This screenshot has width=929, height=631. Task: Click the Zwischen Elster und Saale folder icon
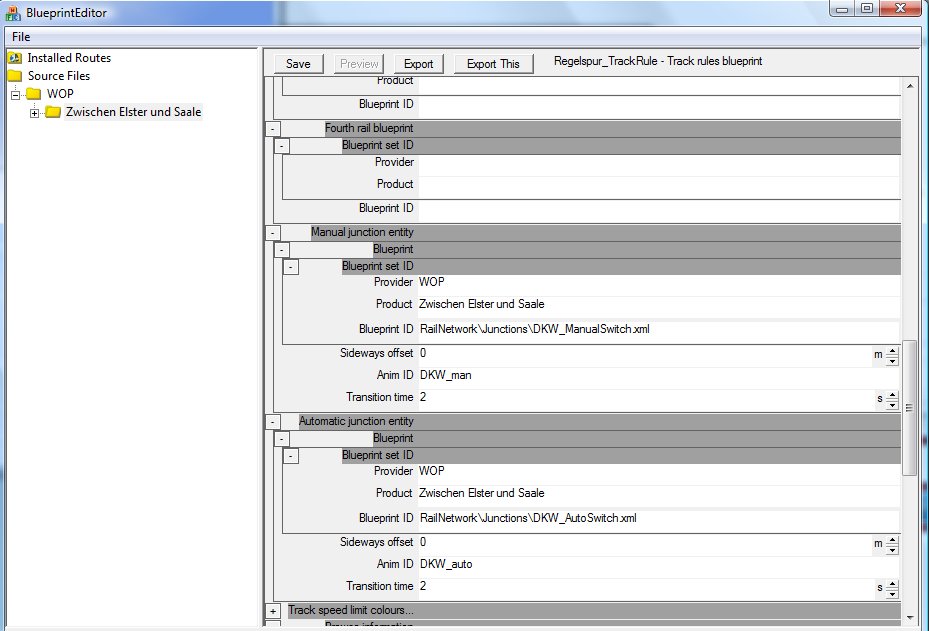(x=53, y=112)
